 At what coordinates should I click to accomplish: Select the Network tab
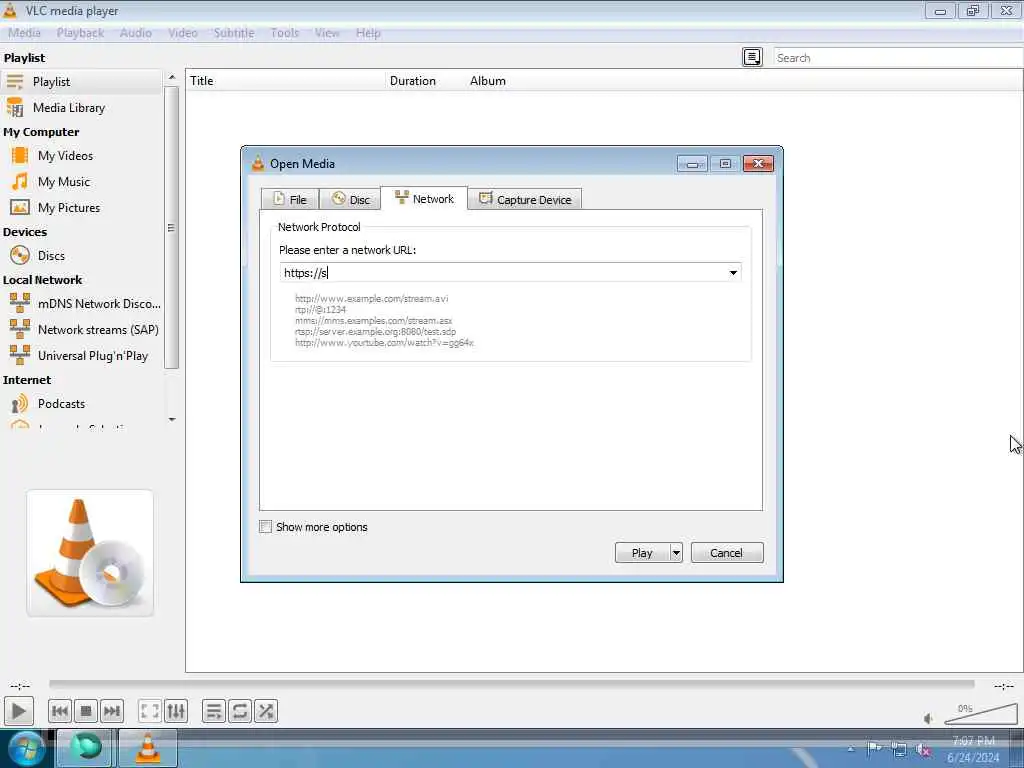click(x=424, y=199)
